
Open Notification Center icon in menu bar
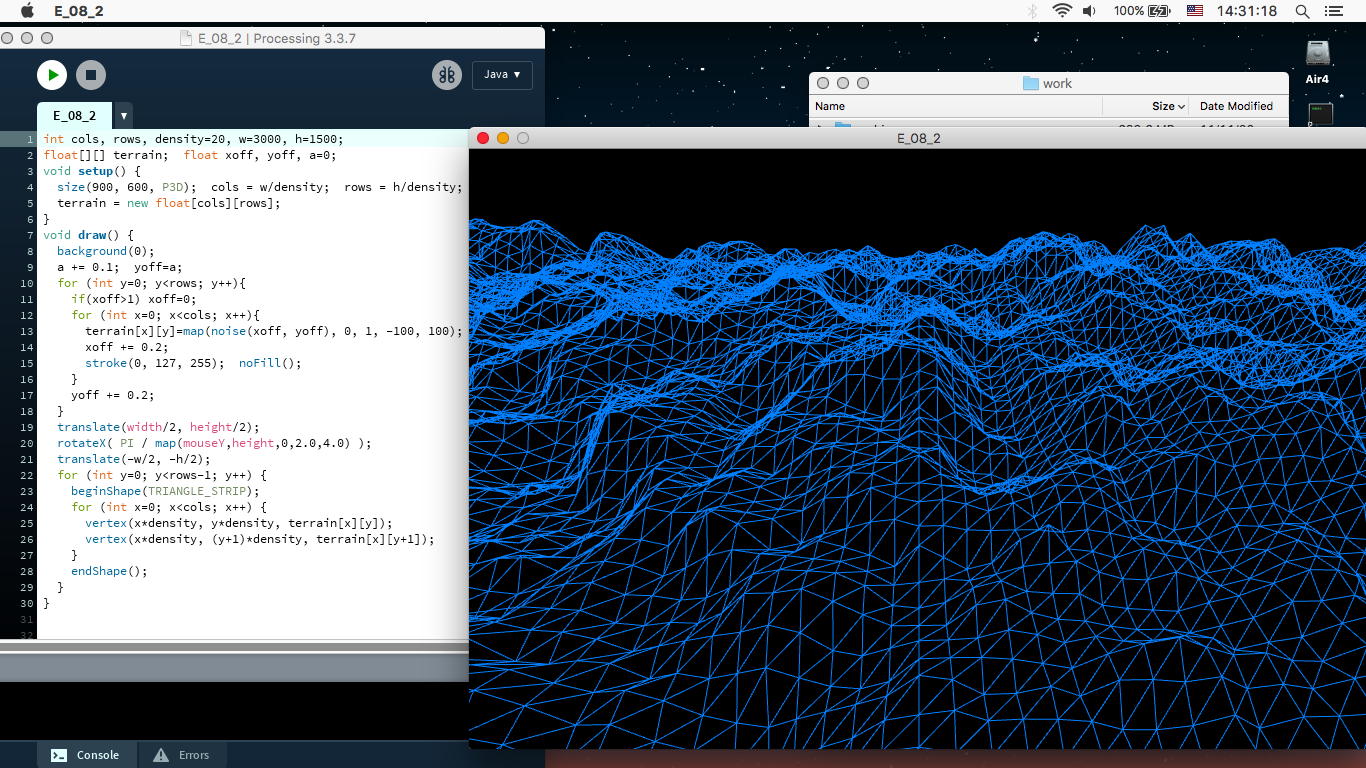(x=1334, y=11)
